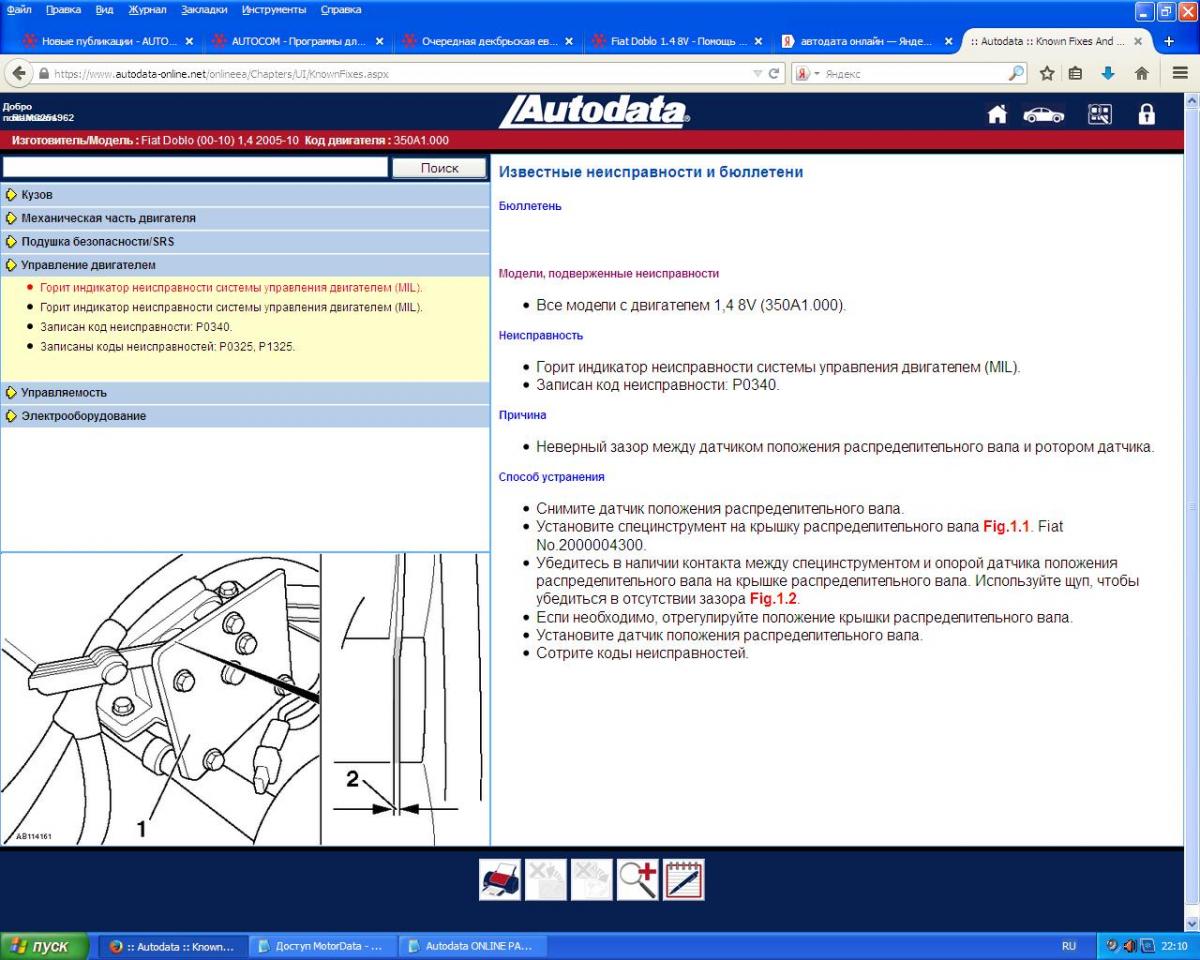Open the URL history dropdown arrow
Image resolution: width=1200 pixels, height=960 pixels.
click(757, 73)
